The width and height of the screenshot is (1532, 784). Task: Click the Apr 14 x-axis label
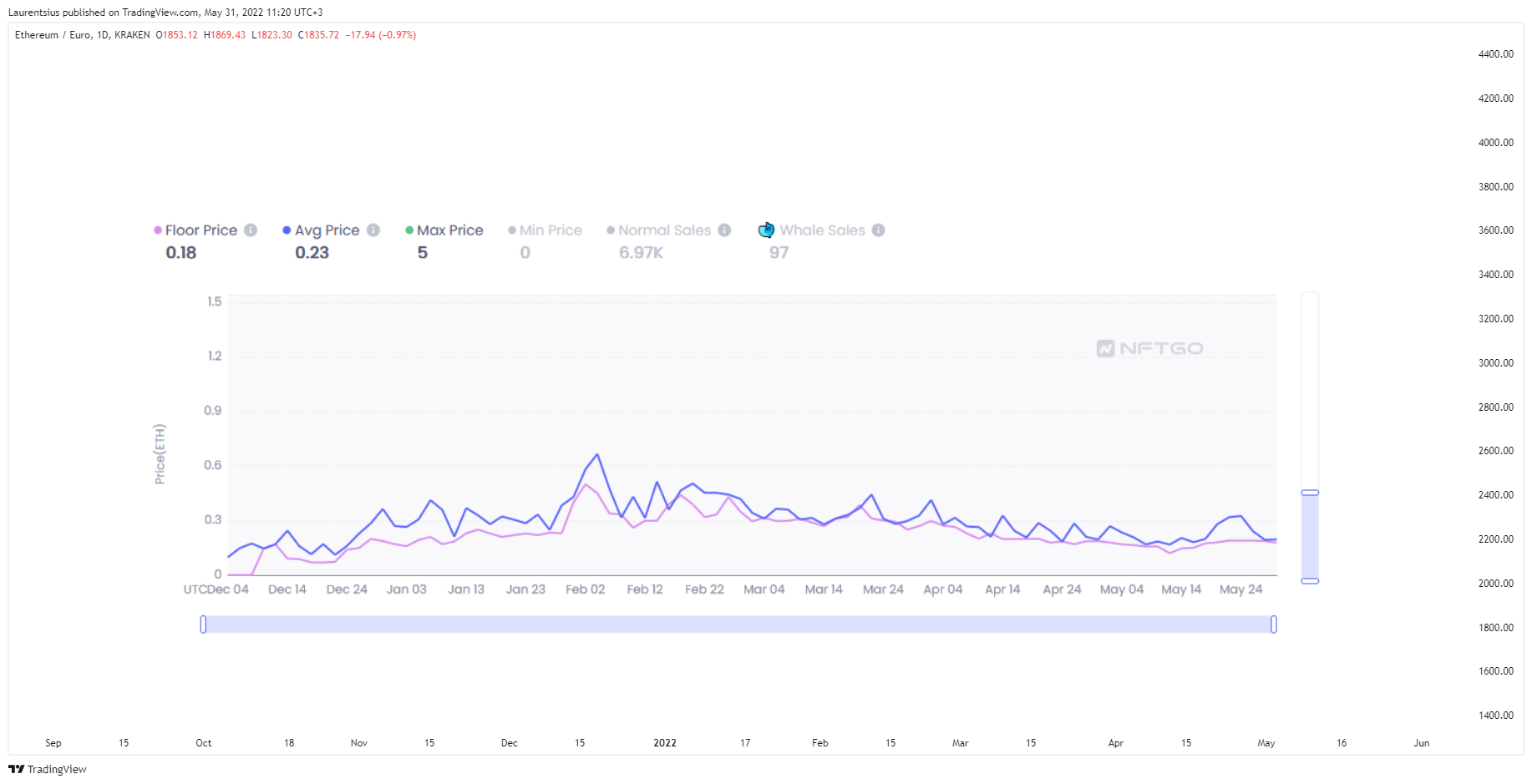tap(1002, 589)
